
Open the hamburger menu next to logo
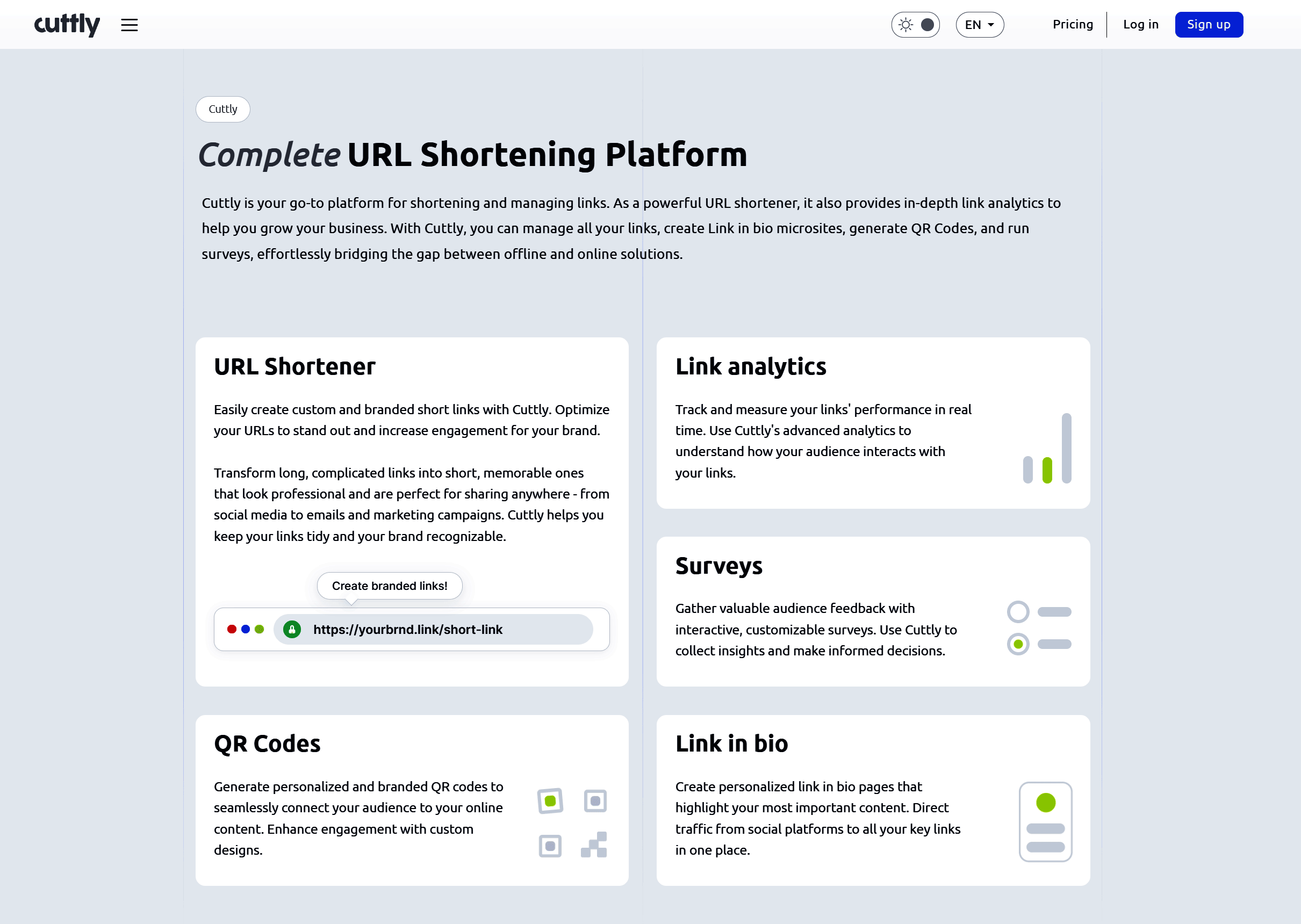129,25
